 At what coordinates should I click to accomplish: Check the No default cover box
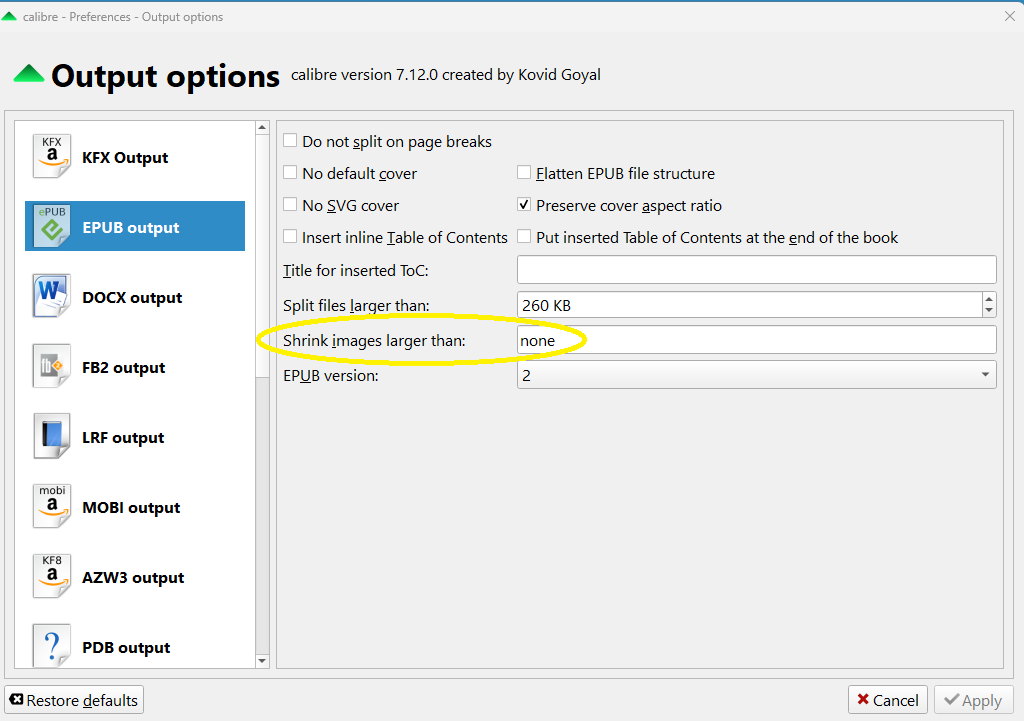290,172
